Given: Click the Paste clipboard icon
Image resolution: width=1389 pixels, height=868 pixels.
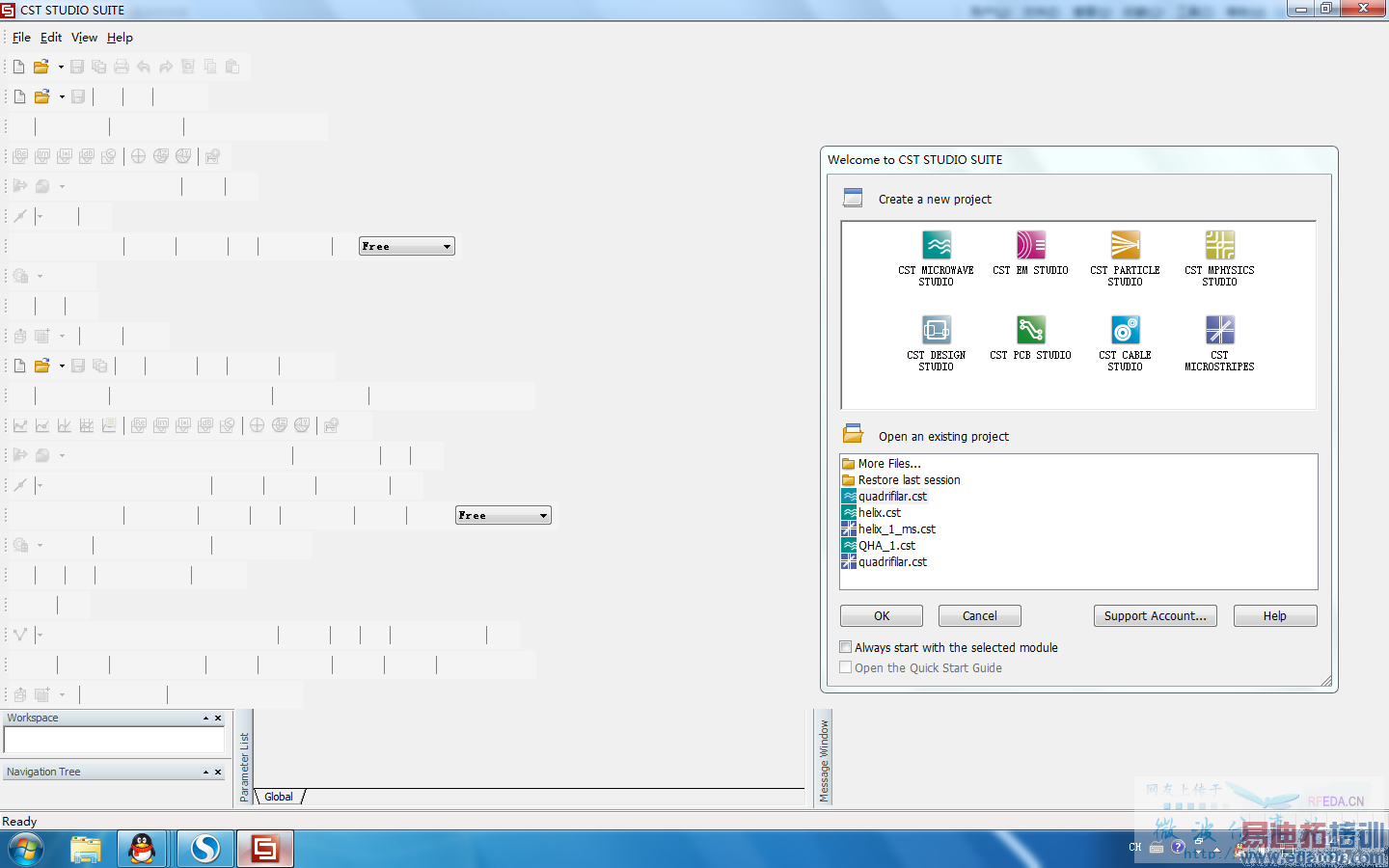Looking at the screenshot, I should point(232,67).
